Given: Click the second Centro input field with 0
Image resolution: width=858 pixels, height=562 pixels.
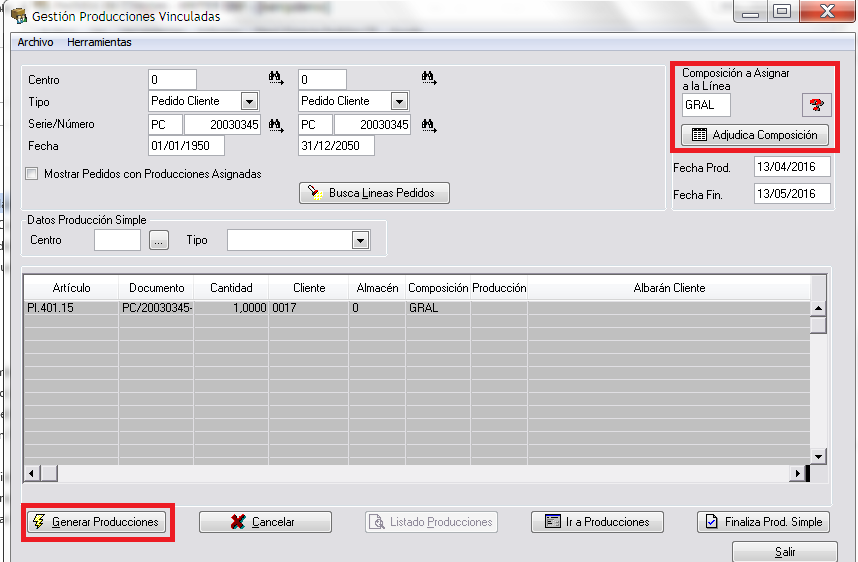Looking at the screenshot, I should tap(322, 80).
